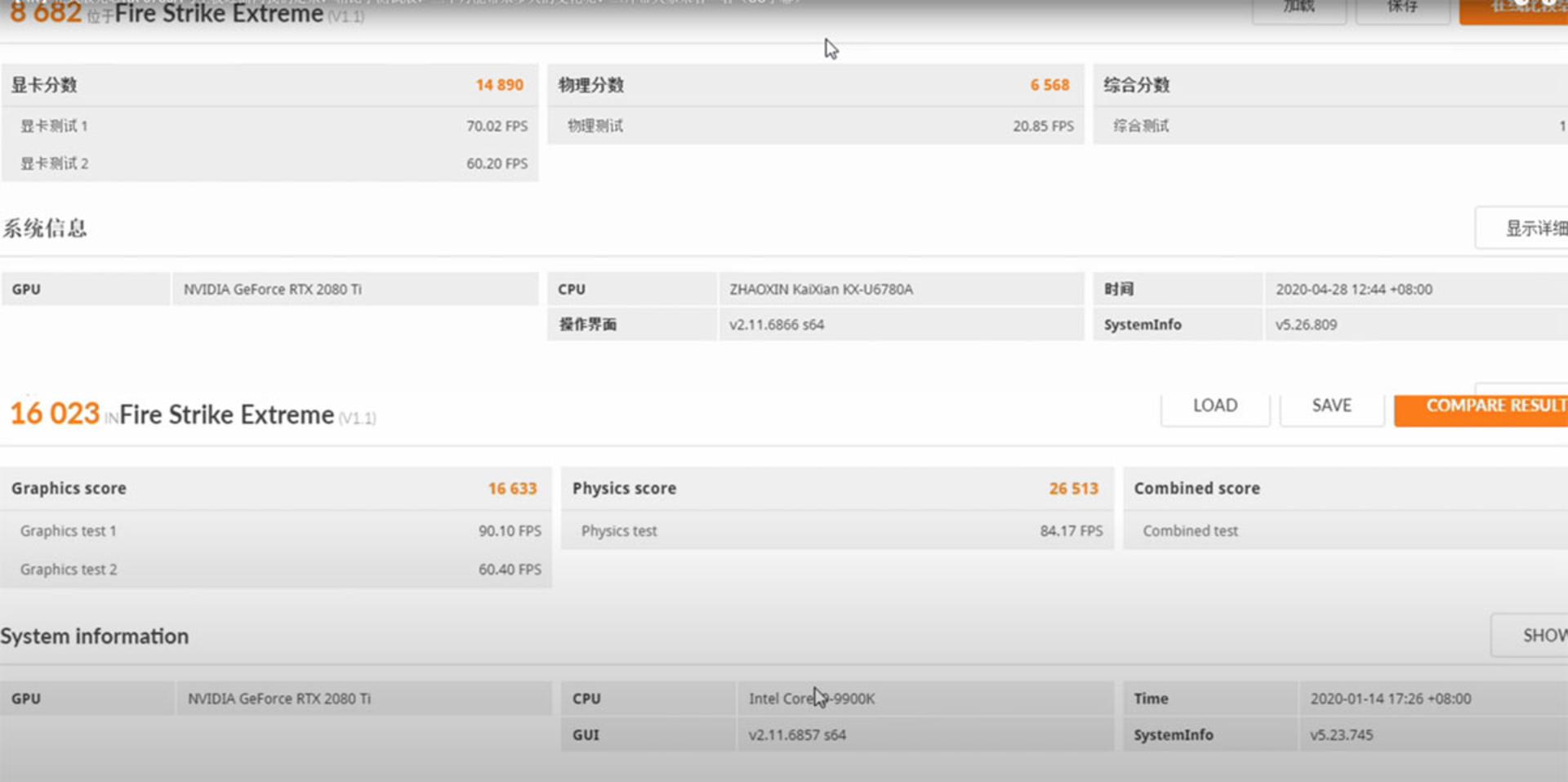This screenshot has height=782, width=1568.
Task: Select the 显卡测试 1 row label
Action: pyautogui.click(x=54, y=126)
